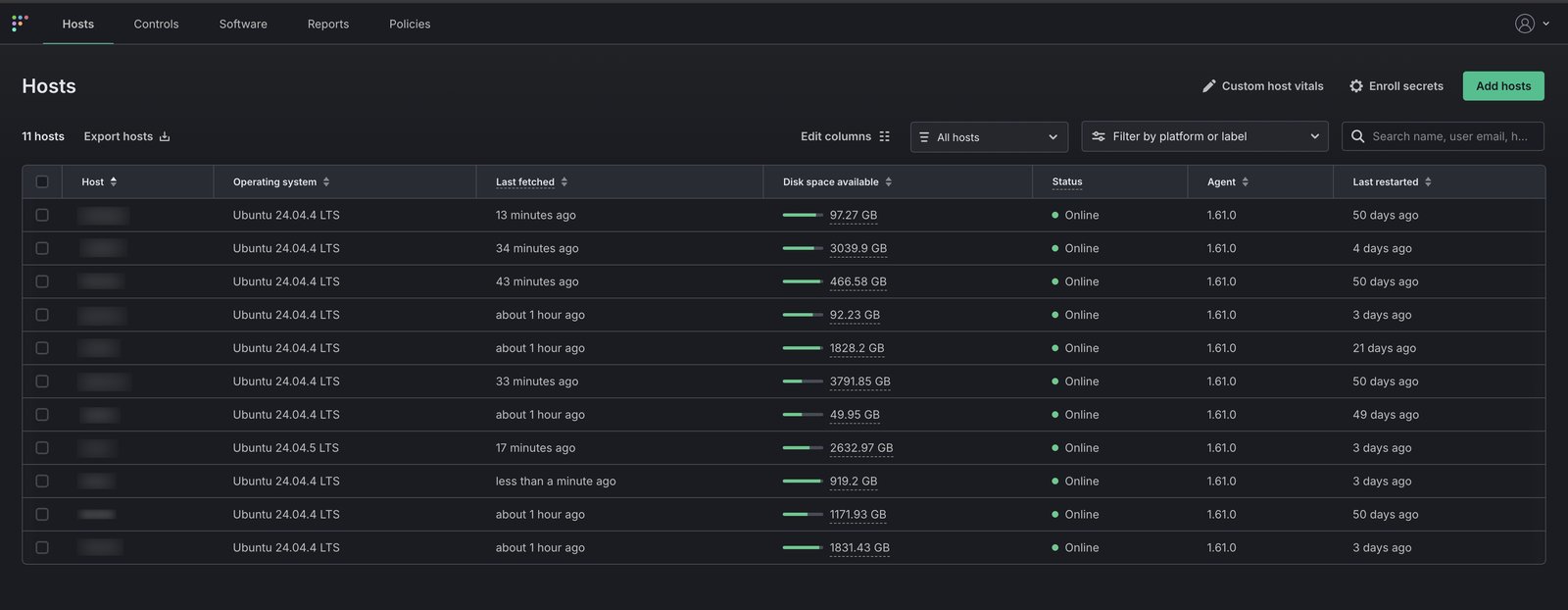Select checkbox for Ubuntu 24.04.5 LTS host
1568x610 pixels.
pyautogui.click(x=42, y=448)
